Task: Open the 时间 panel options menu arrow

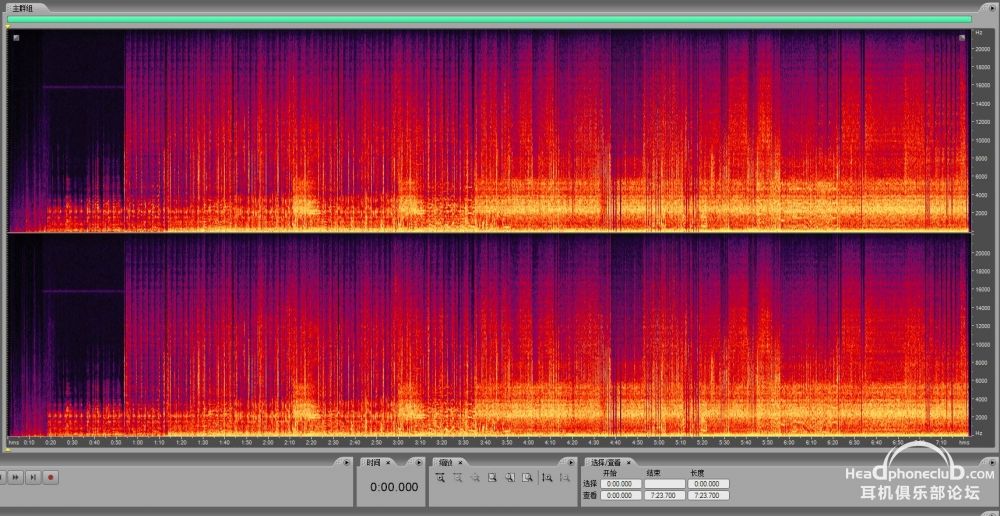Action: pyautogui.click(x=418, y=462)
